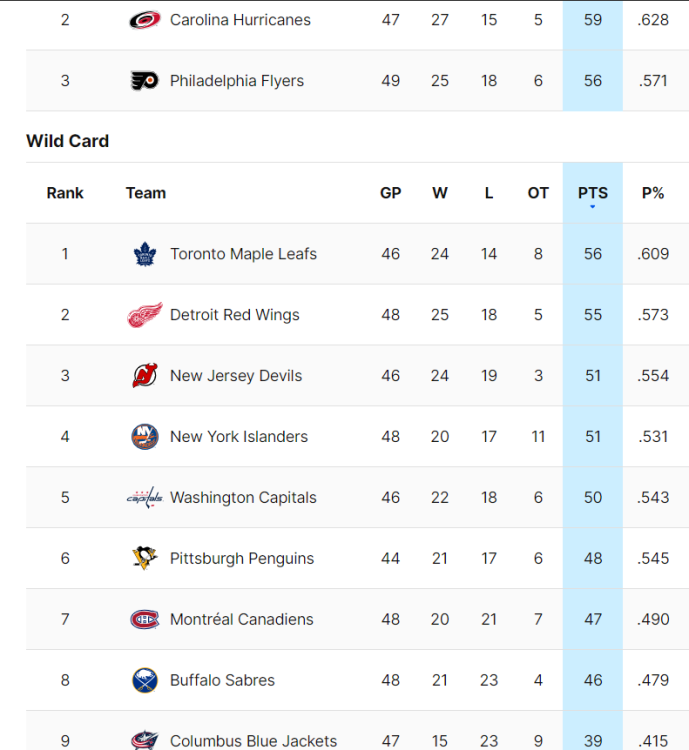Click the Philadelphia Flyers logo icon
Image resolution: width=689 pixels, height=750 pixels.
tap(145, 81)
